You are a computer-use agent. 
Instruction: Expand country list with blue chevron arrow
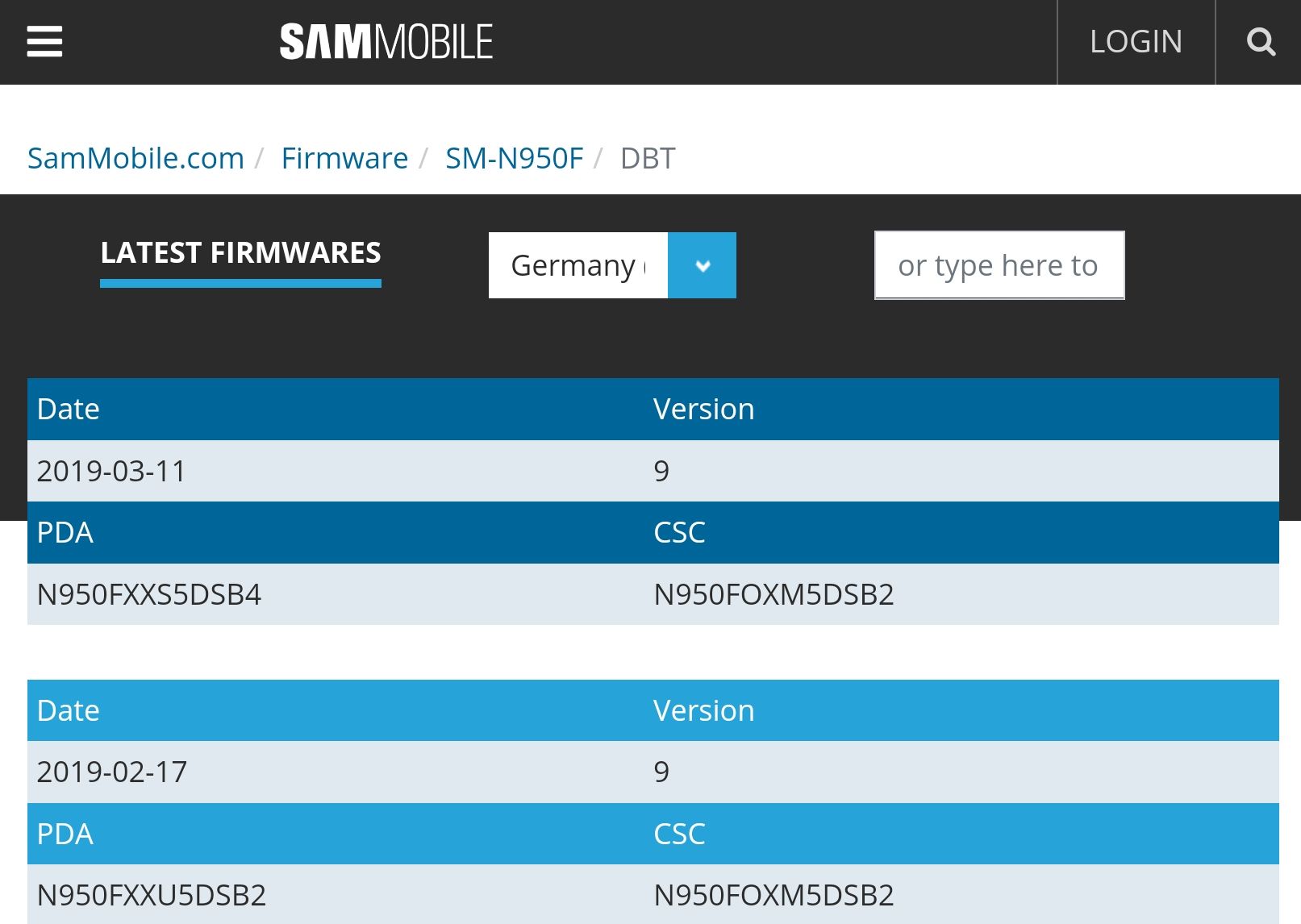coord(702,265)
